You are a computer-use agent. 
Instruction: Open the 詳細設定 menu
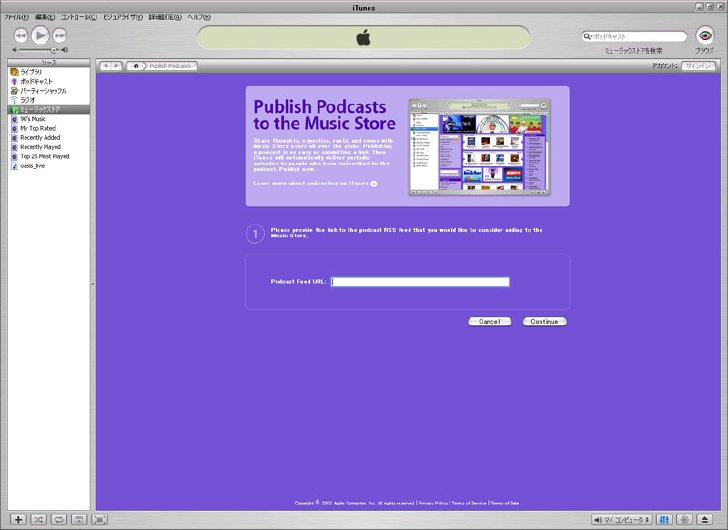[x=165, y=17]
